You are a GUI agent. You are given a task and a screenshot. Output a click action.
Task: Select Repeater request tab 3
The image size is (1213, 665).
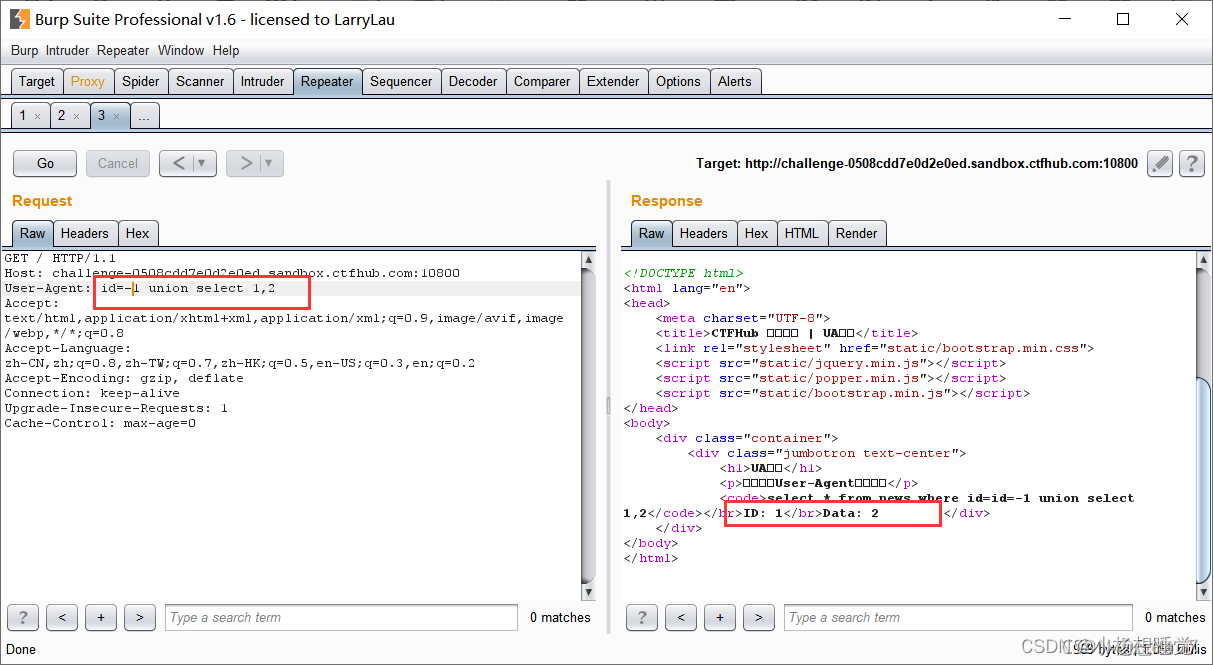(x=101, y=116)
